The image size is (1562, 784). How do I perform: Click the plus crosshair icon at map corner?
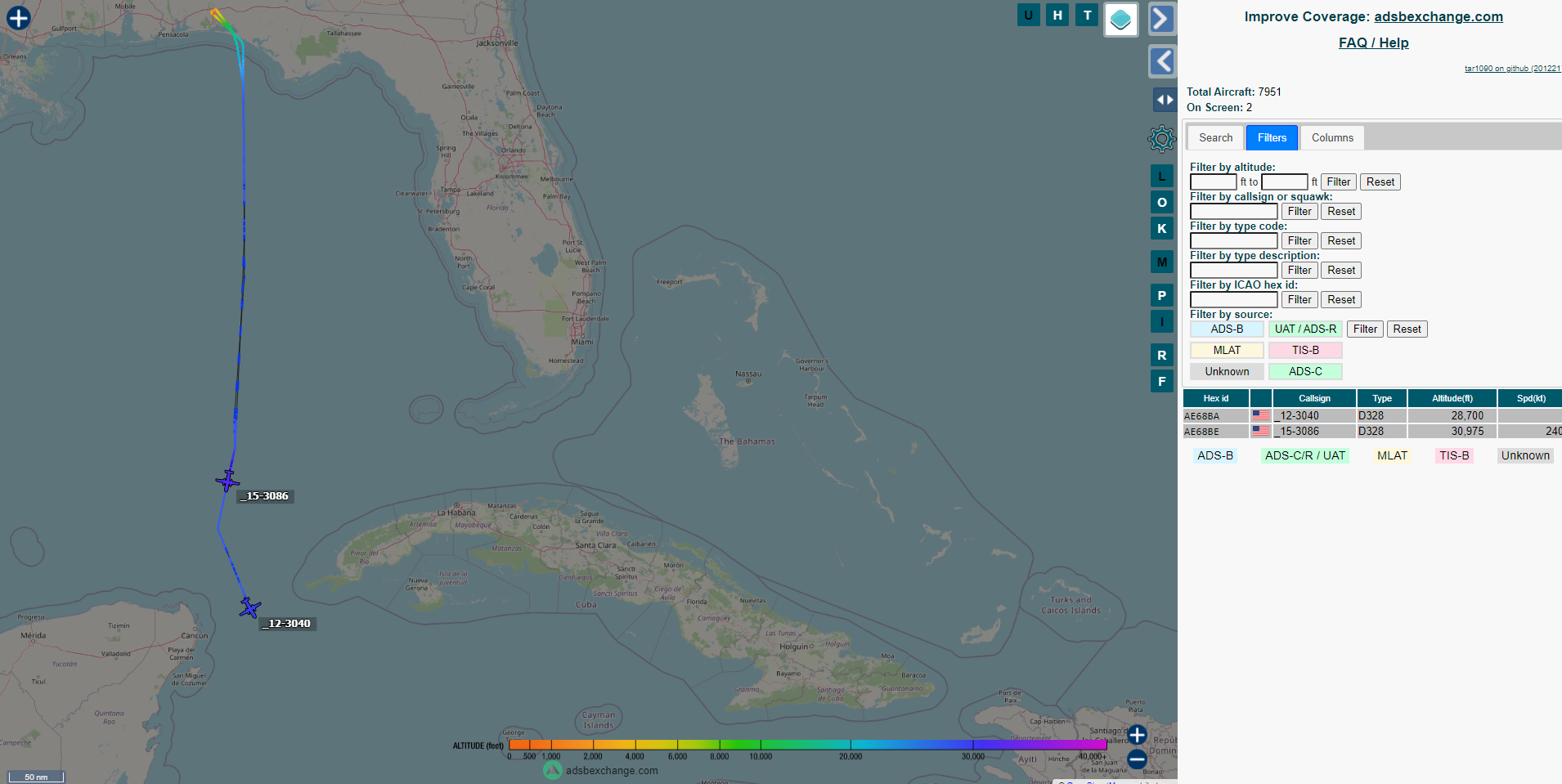pos(18,17)
